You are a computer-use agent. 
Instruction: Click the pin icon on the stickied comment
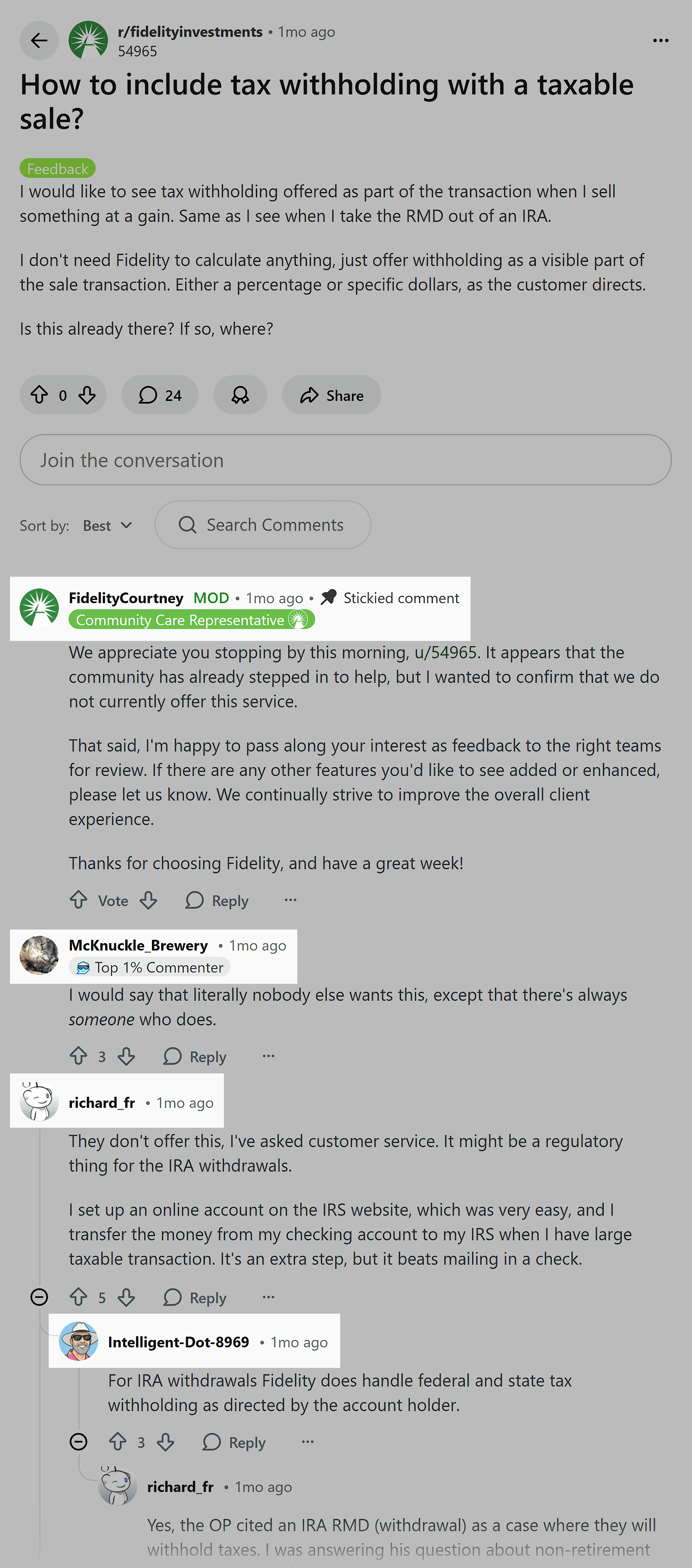pos(328,597)
